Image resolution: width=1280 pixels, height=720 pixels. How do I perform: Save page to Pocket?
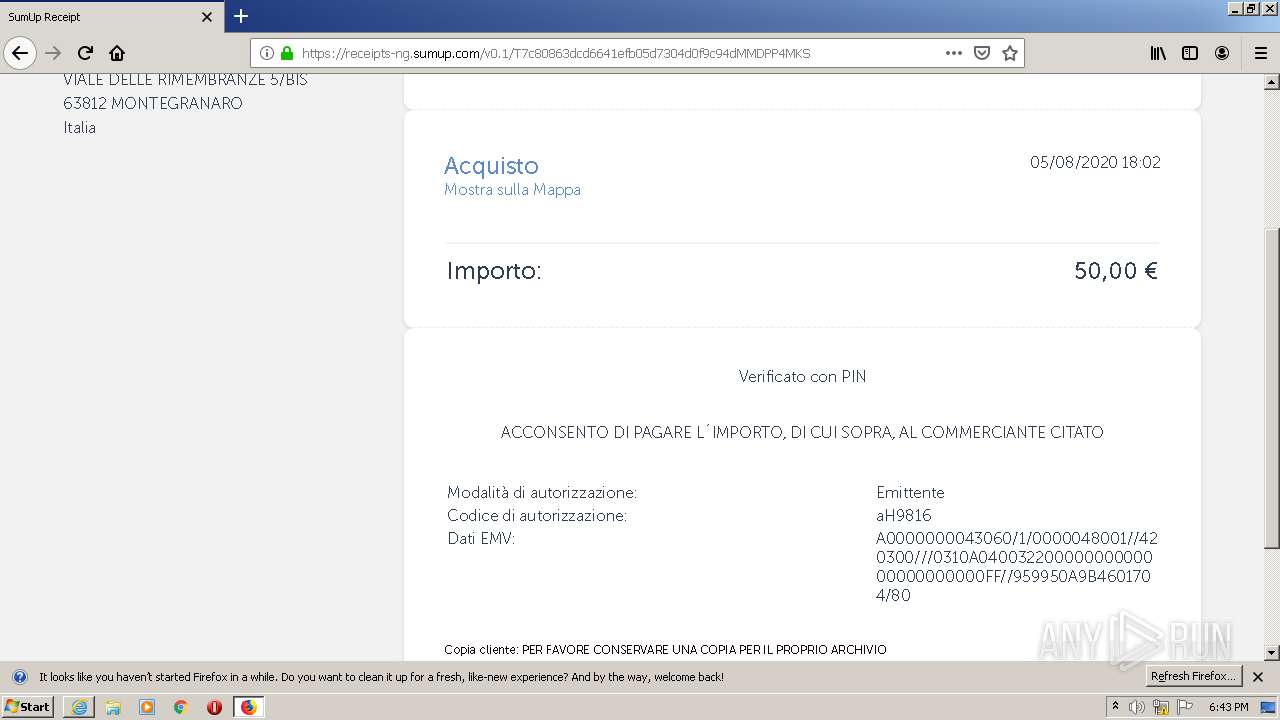(982, 53)
